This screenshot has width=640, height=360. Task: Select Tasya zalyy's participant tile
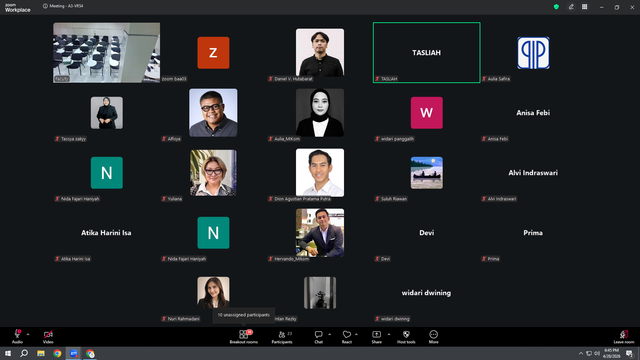pos(107,113)
